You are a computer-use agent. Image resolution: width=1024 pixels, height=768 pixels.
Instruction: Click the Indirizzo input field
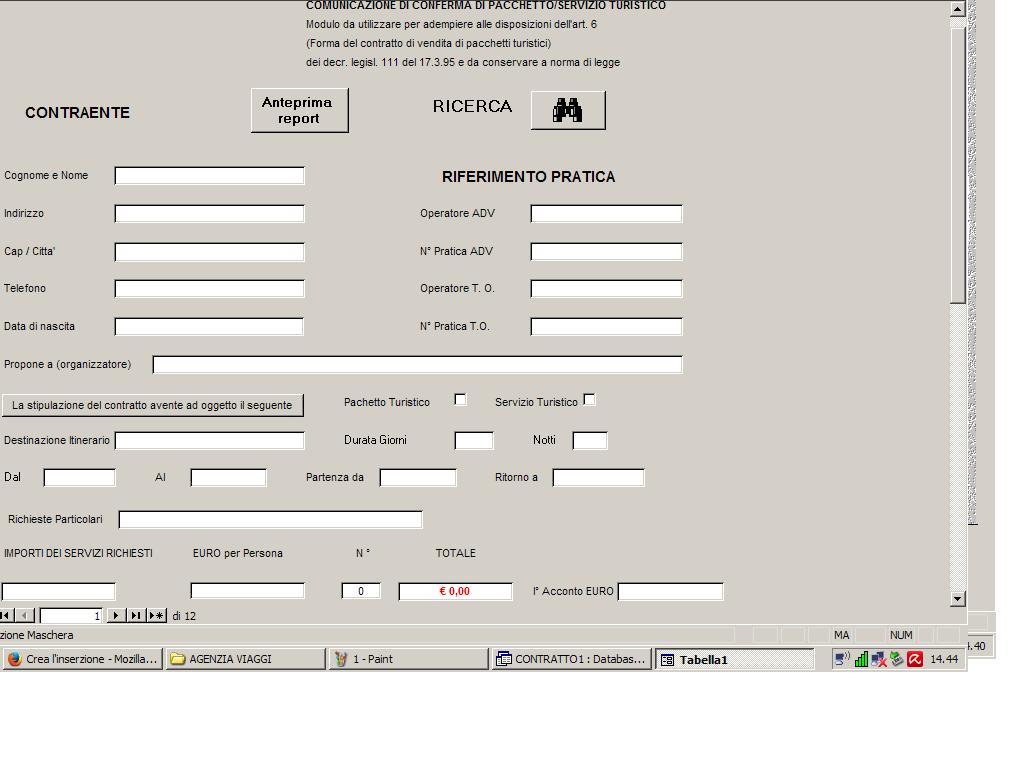coord(210,214)
